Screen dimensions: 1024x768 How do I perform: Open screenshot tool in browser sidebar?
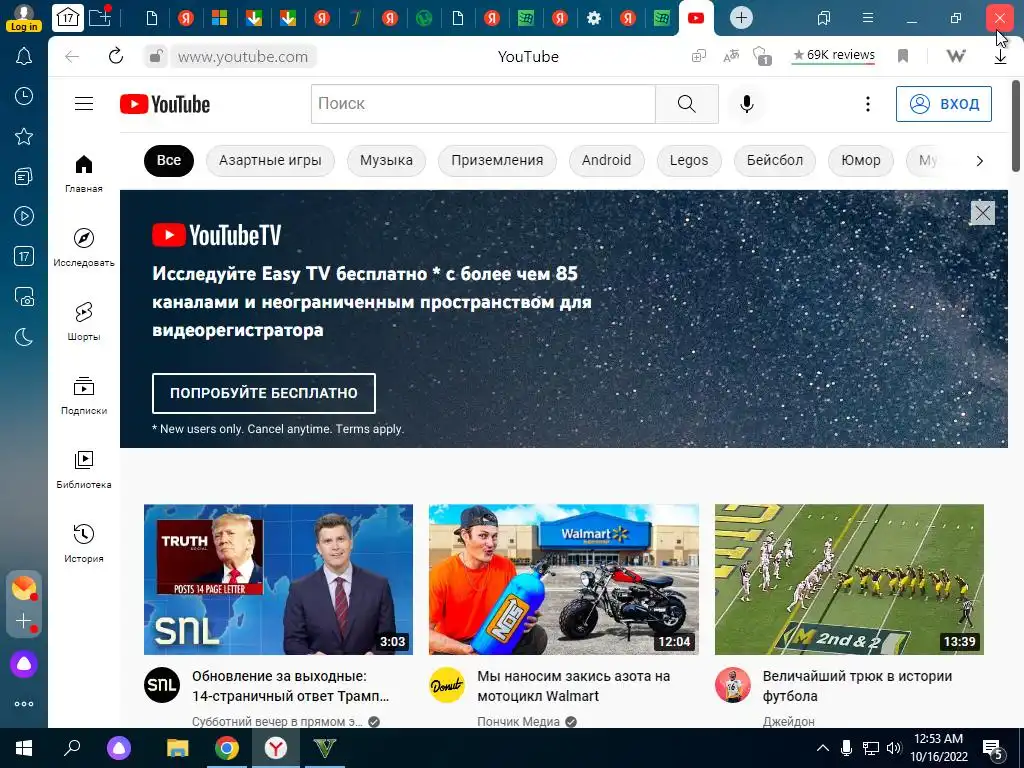pyautogui.click(x=24, y=297)
